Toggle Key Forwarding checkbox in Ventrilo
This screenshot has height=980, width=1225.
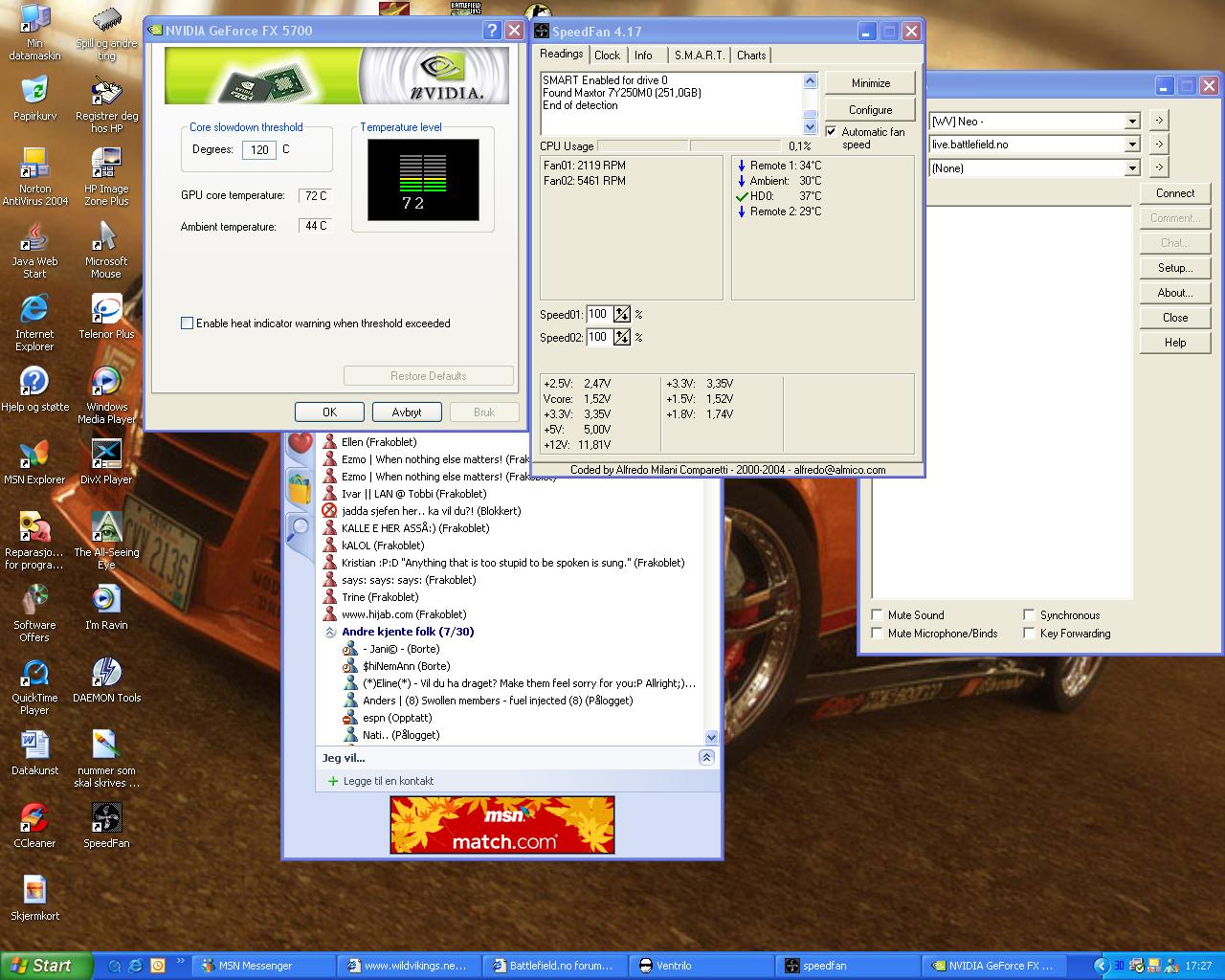(1029, 634)
